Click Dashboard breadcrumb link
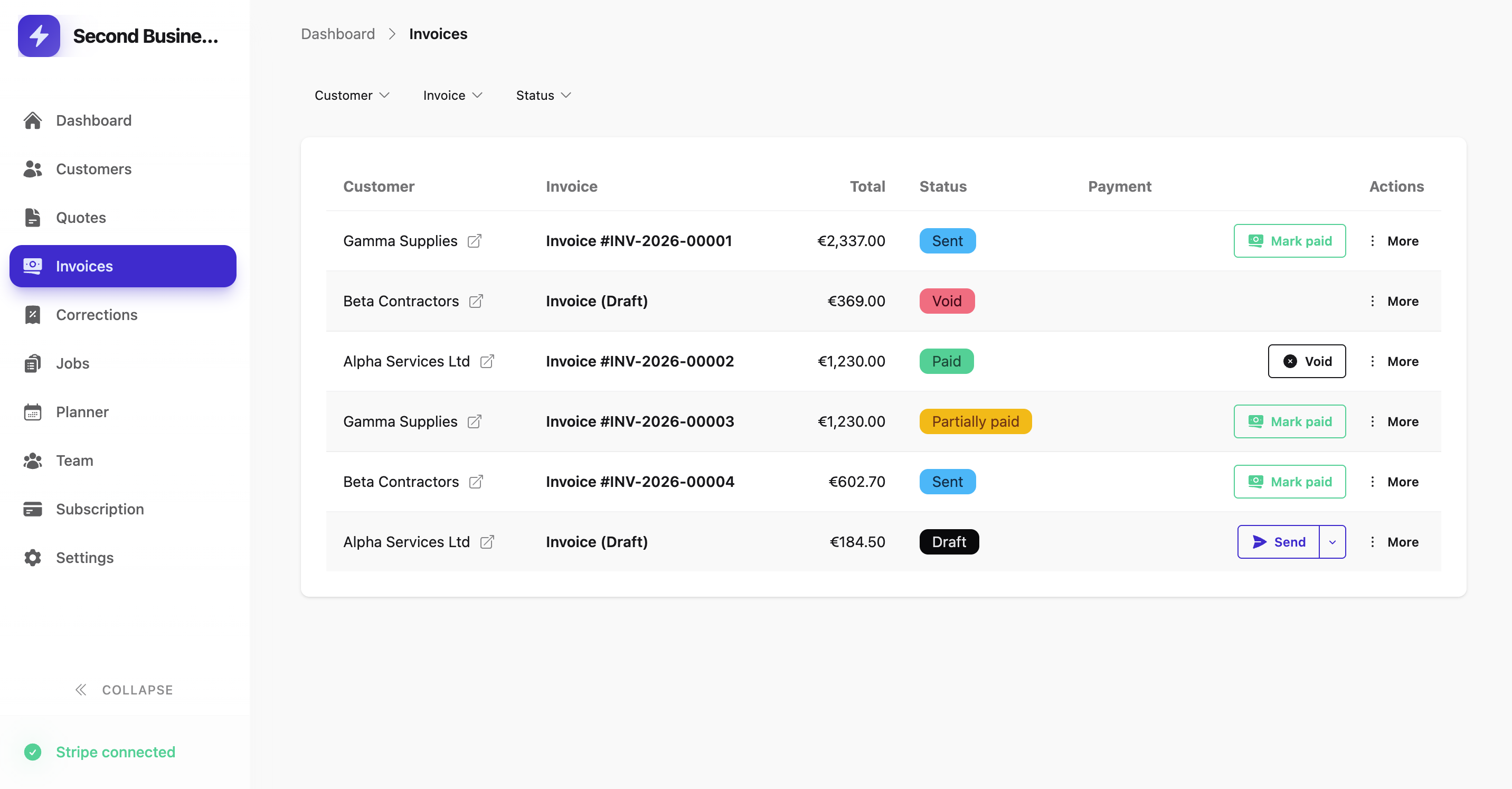1512x789 pixels. [x=337, y=34]
